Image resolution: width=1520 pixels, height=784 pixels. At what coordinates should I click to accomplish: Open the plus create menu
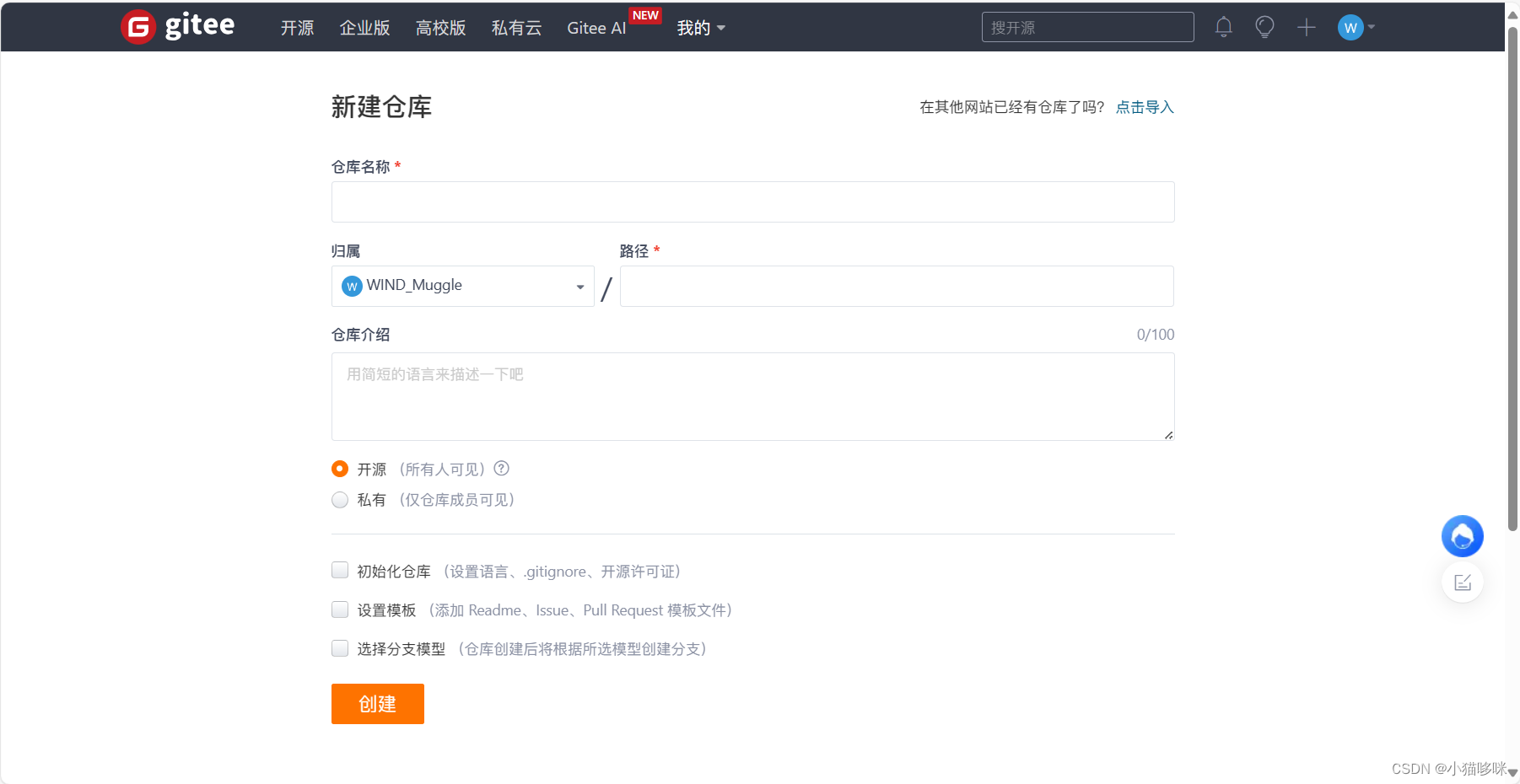pos(1305,27)
